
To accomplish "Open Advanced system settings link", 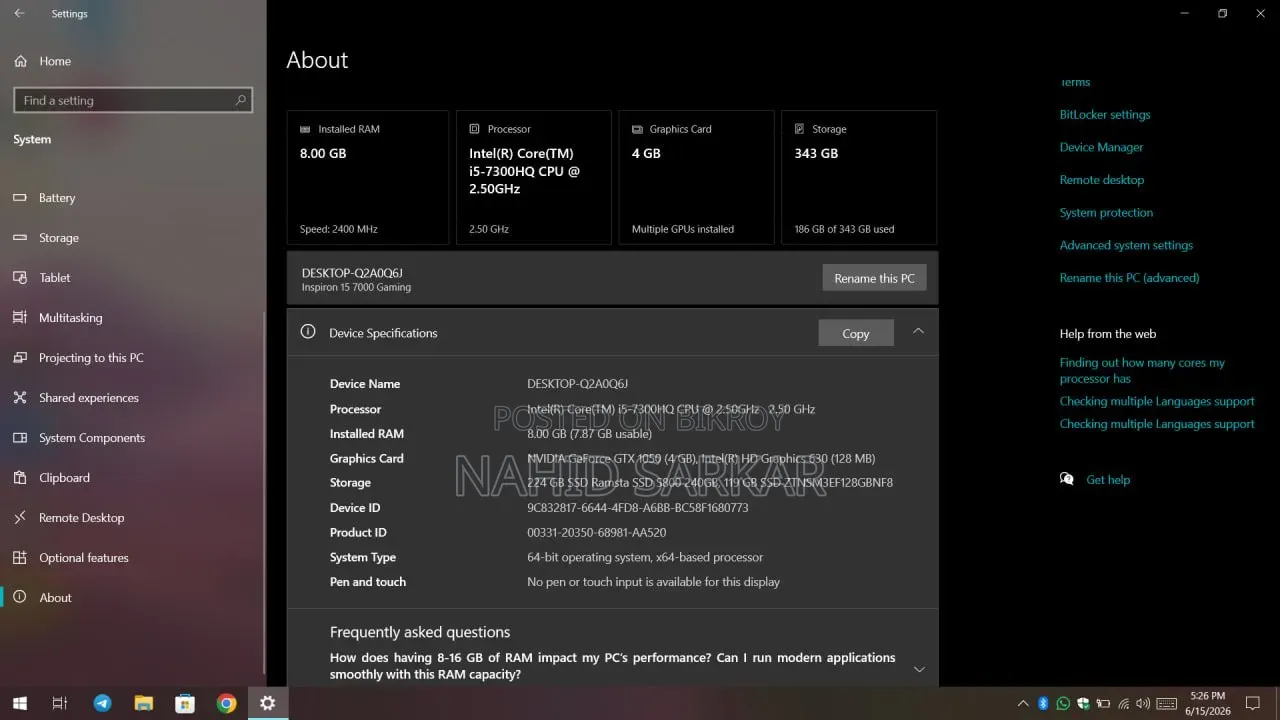I will (x=1126, y=245).
